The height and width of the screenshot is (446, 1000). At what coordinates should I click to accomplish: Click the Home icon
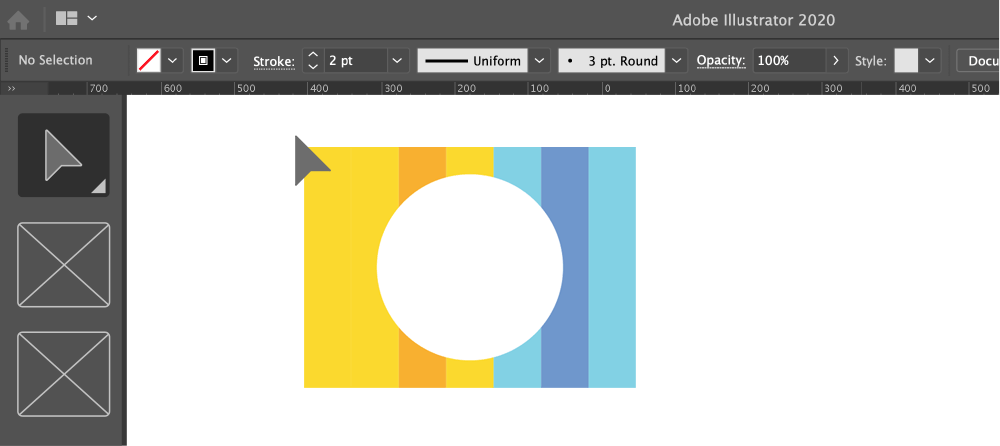19,19
